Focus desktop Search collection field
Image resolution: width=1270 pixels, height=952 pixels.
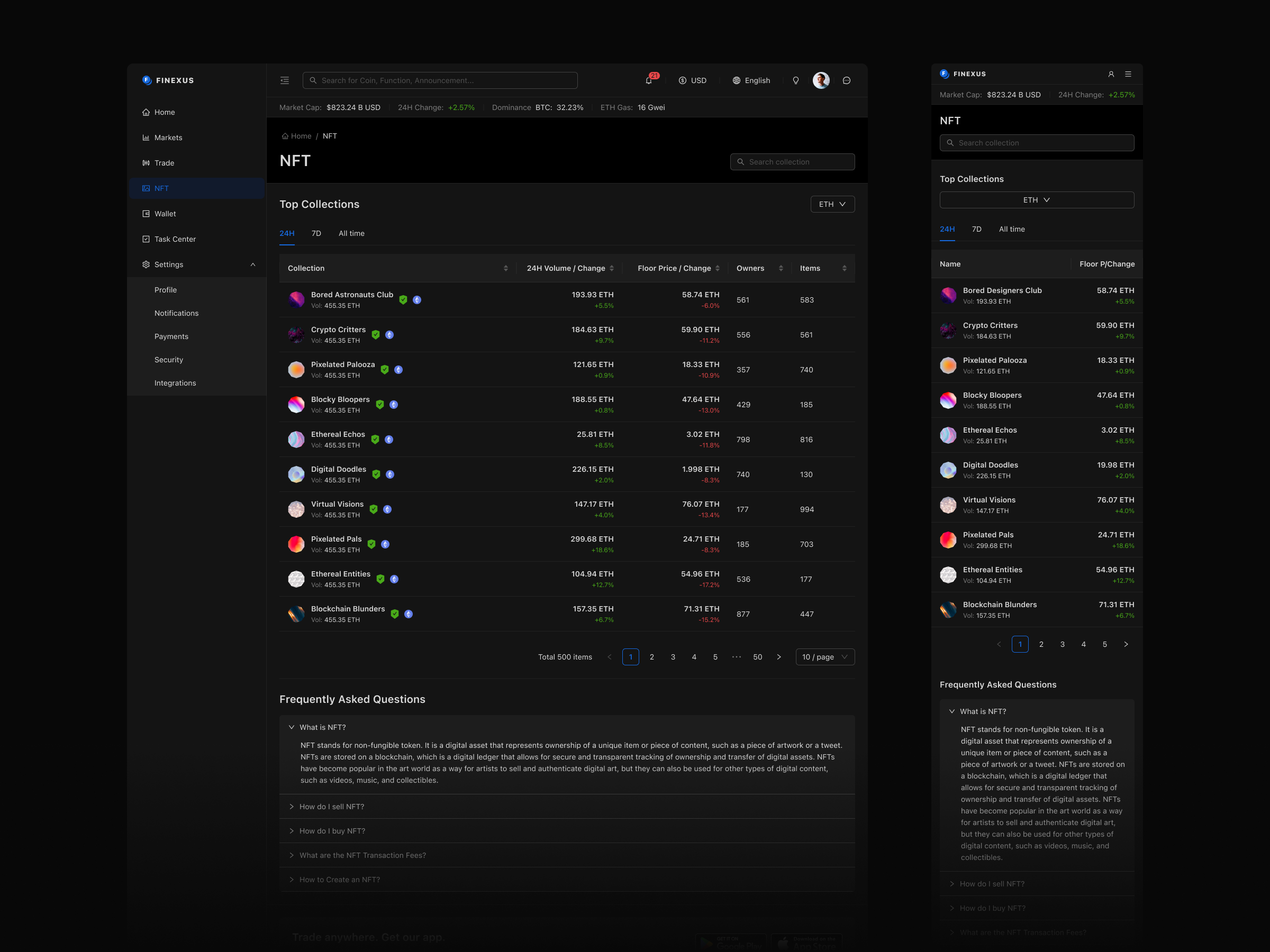click(x=792, y=162)
